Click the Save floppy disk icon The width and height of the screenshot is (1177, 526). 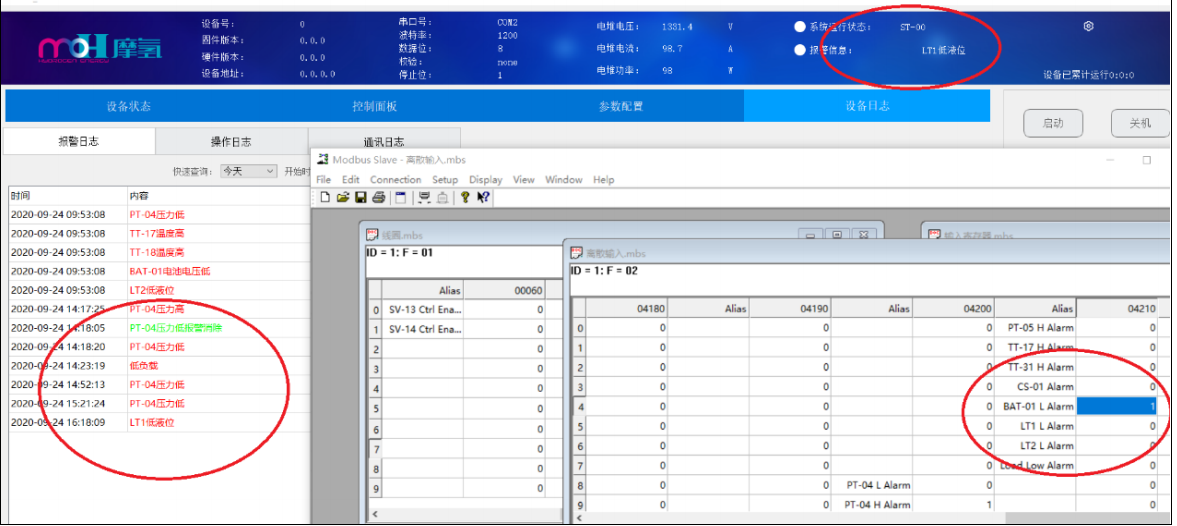tap(359, 198)
